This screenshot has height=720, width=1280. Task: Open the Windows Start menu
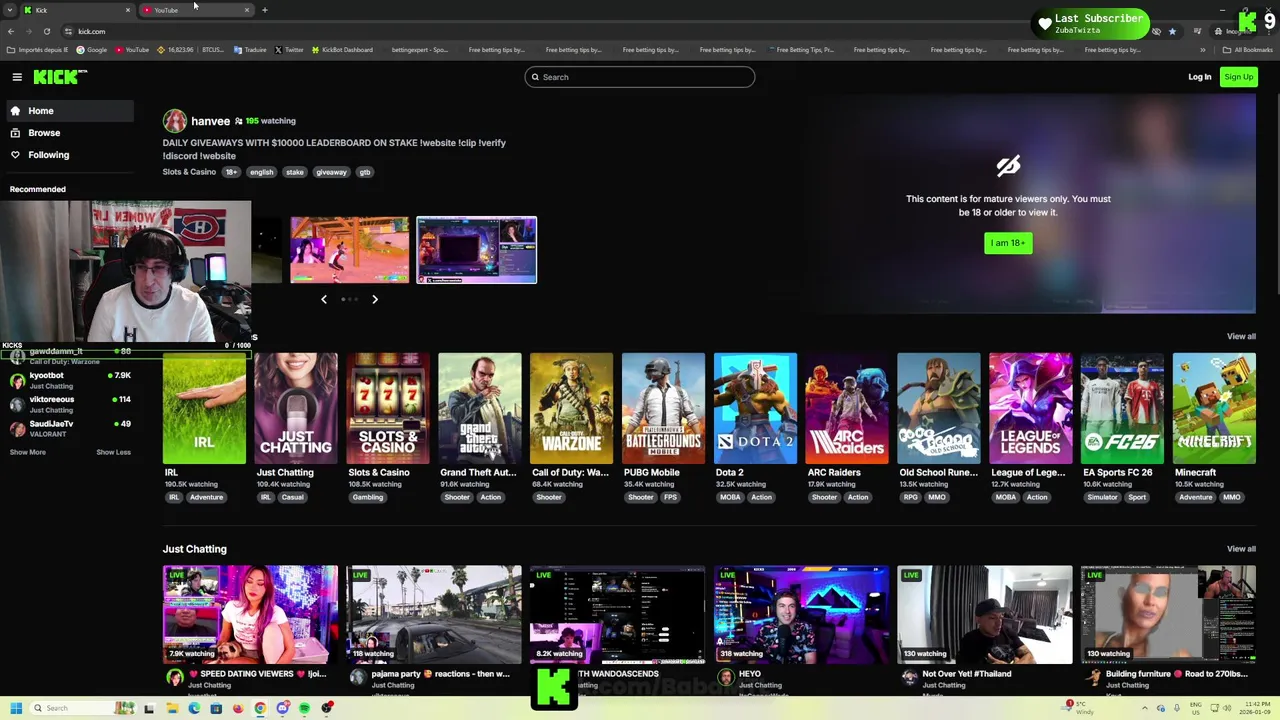15,708
